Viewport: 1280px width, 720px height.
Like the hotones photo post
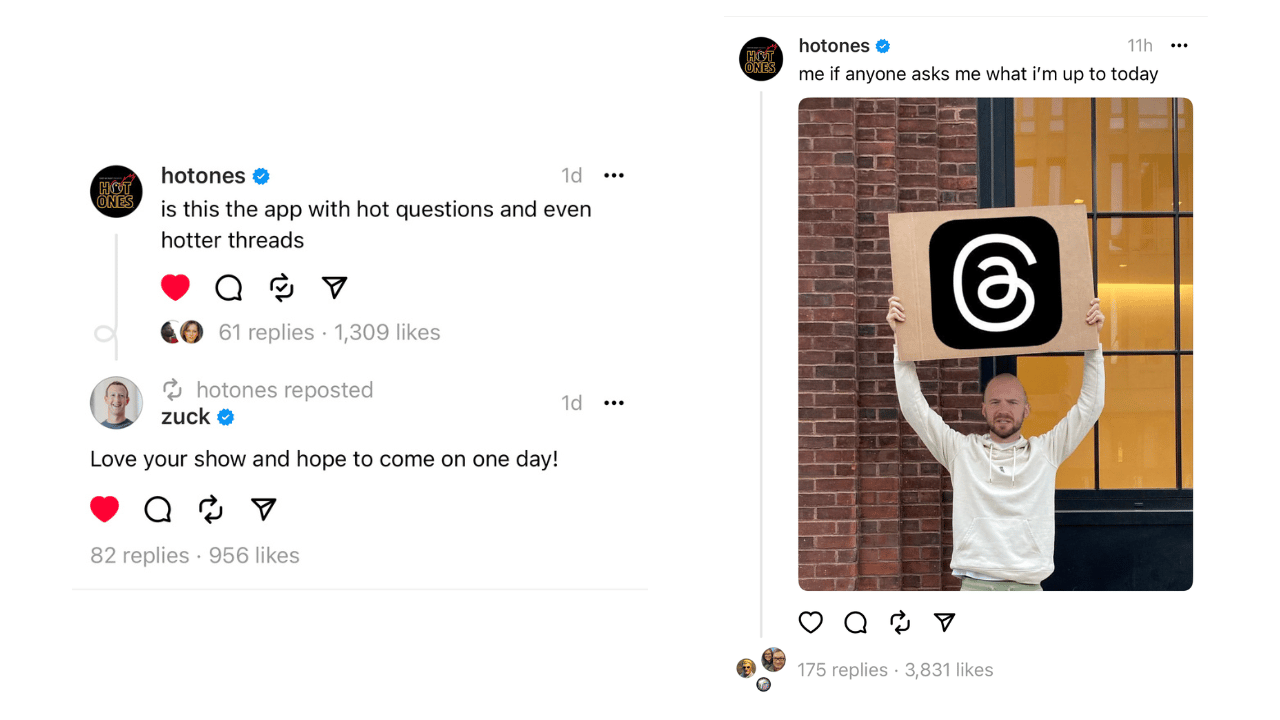tap(810, 623)
